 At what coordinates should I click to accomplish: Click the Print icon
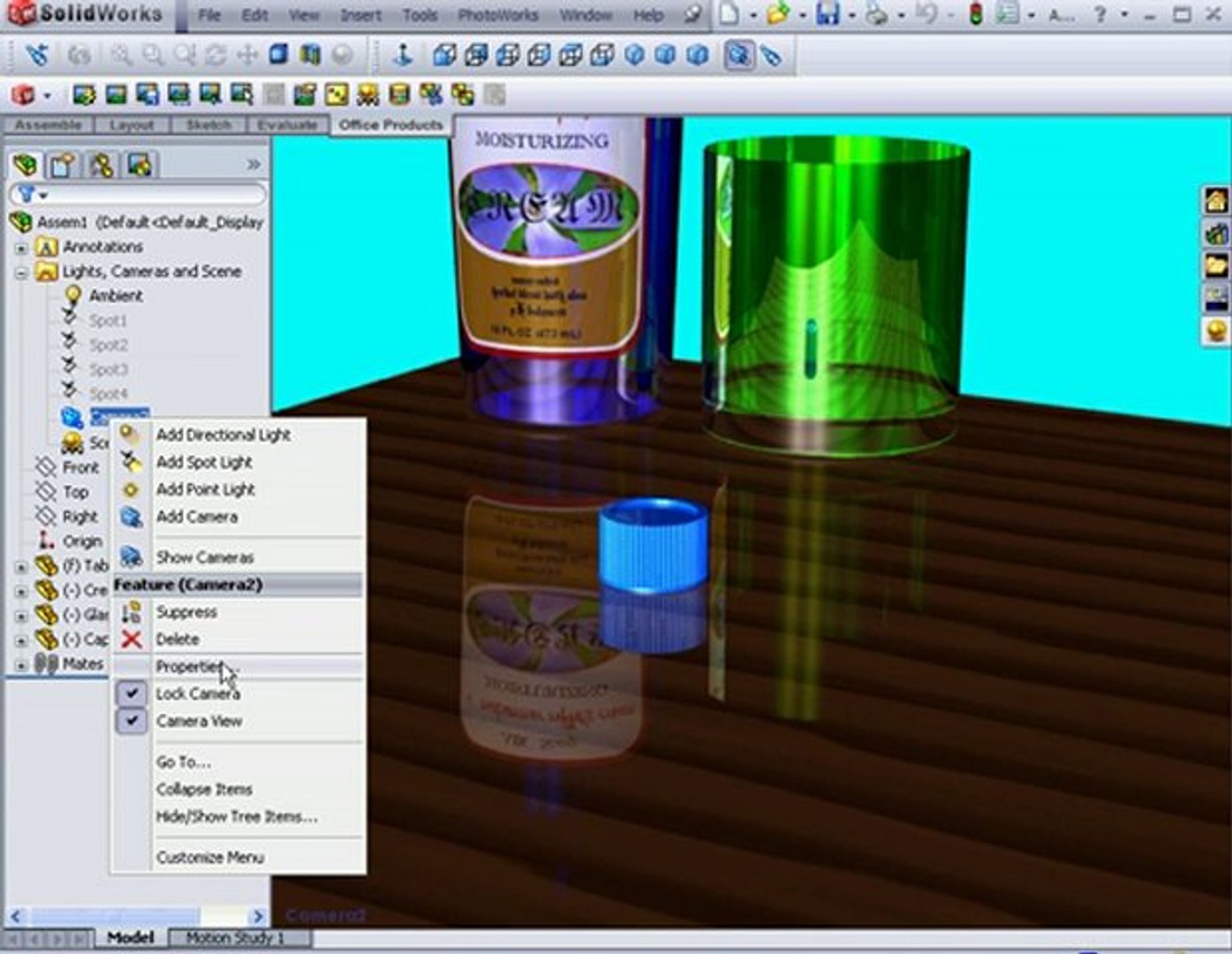[877, 14]
